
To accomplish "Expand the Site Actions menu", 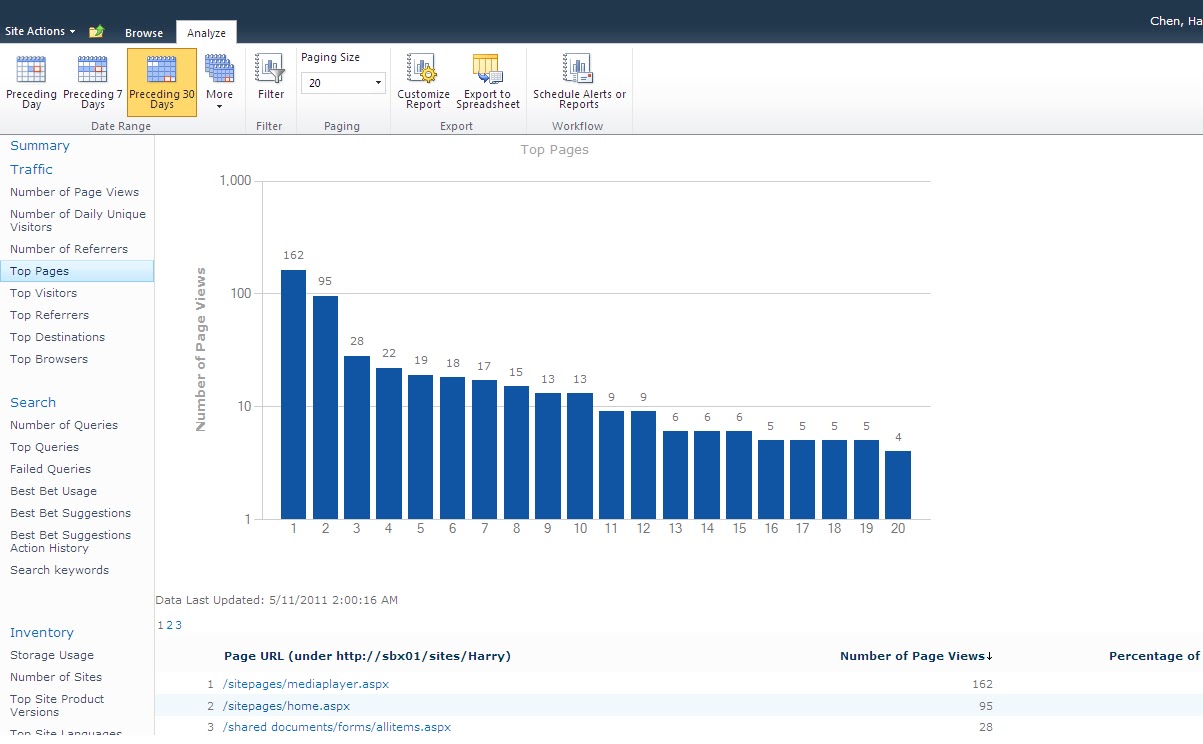I will pos(39,31).
